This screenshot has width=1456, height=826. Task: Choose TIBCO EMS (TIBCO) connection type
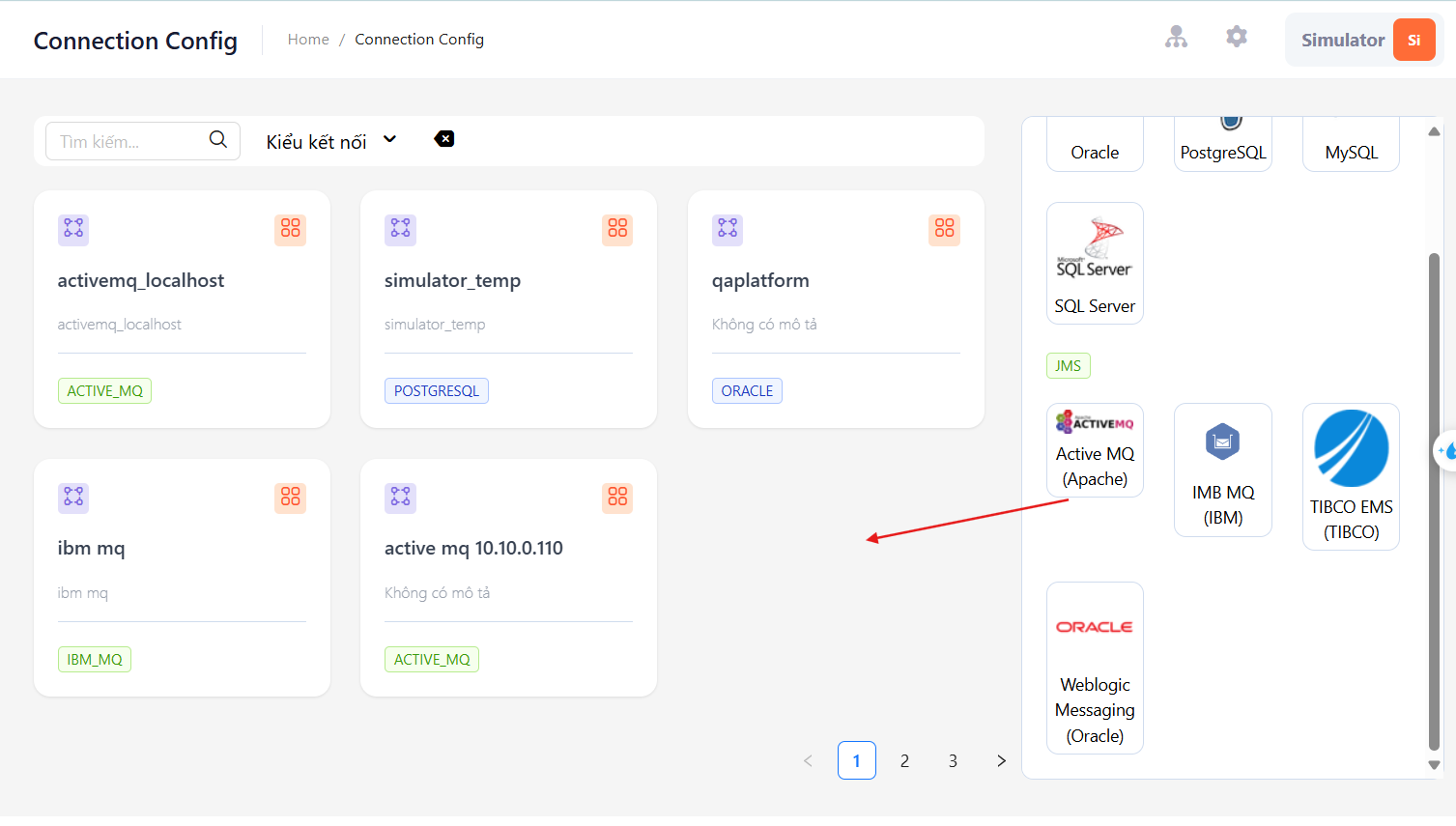(x=1351, y=476)
